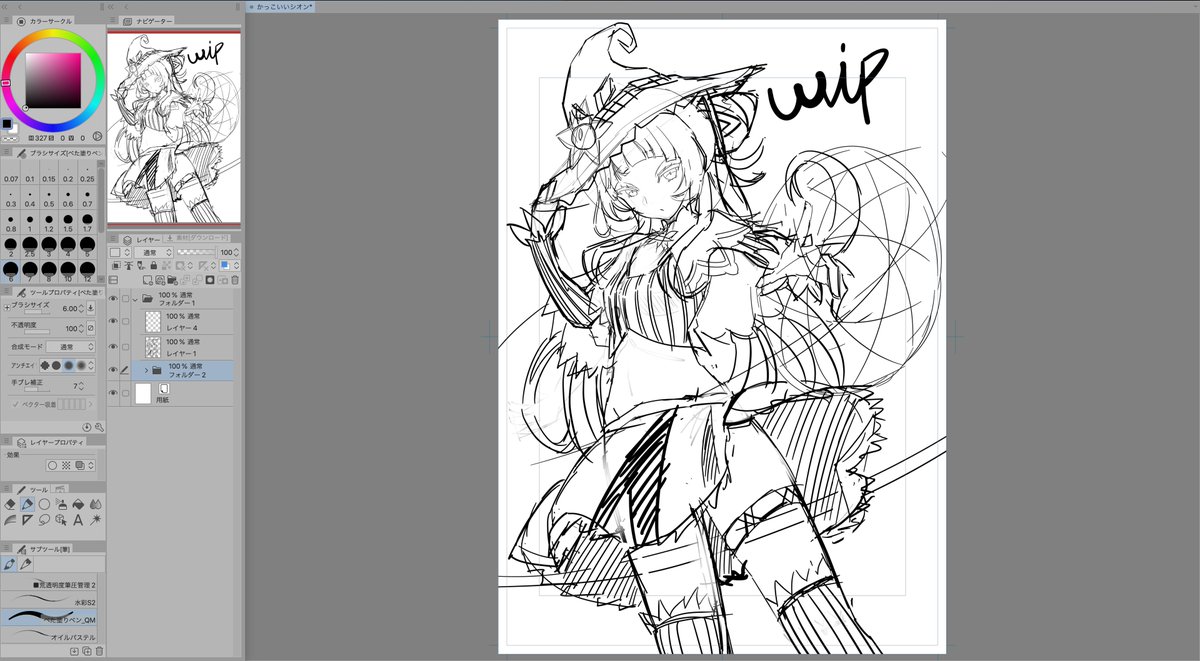
Task: Select the airbrush spray tool
Action: 61,504
